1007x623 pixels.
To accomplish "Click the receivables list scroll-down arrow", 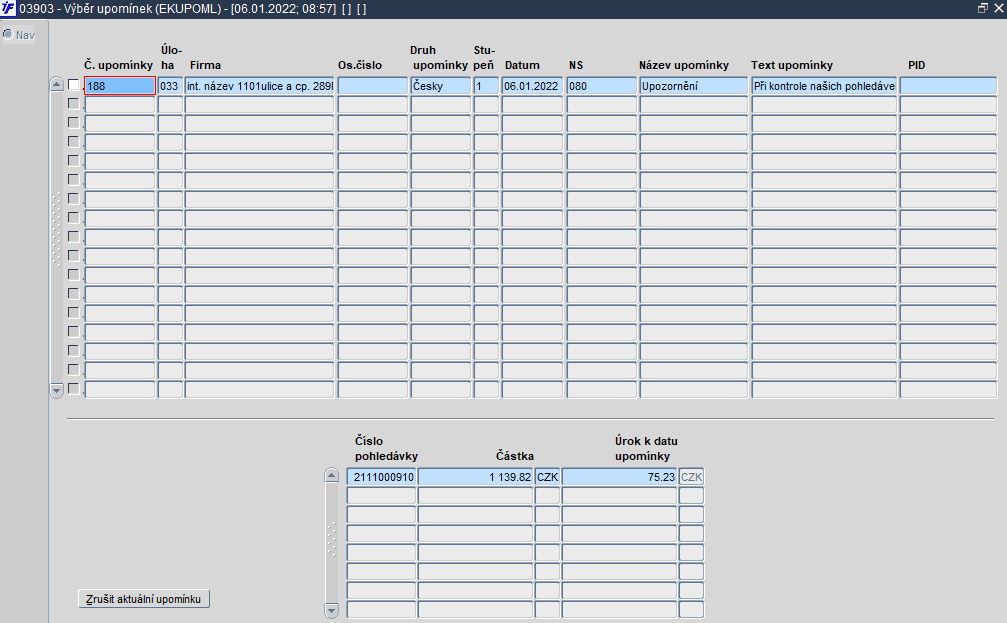I will 331,610.
